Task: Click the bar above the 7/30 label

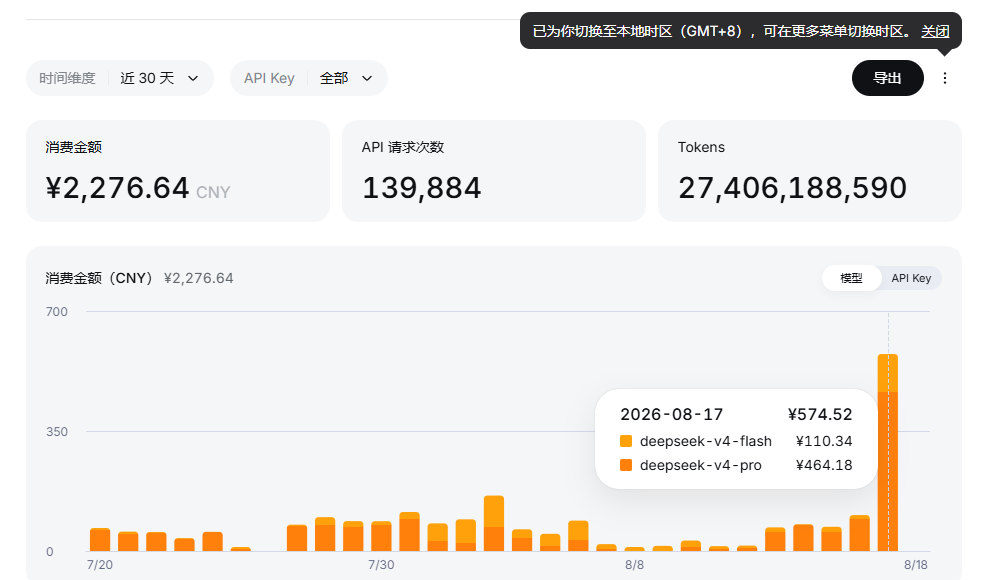Action: coord(381,536)
